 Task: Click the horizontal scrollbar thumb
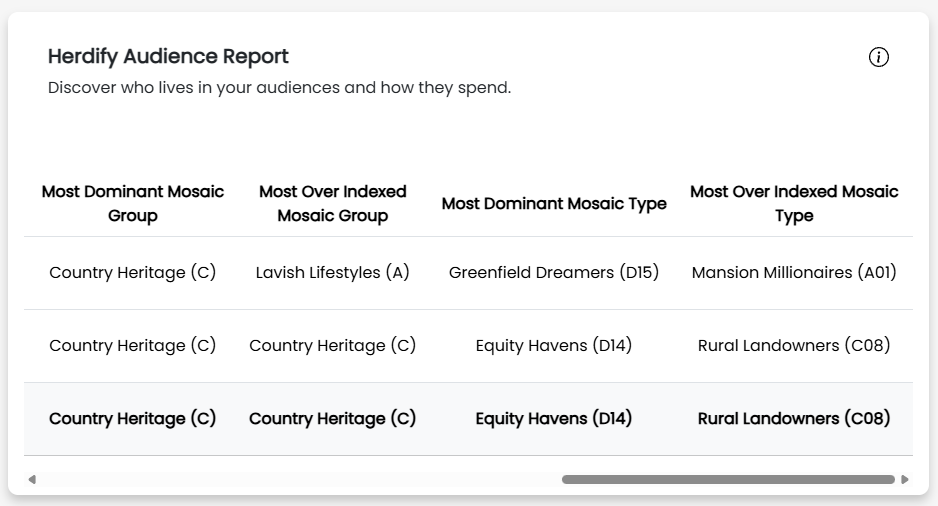click(727, 480)
